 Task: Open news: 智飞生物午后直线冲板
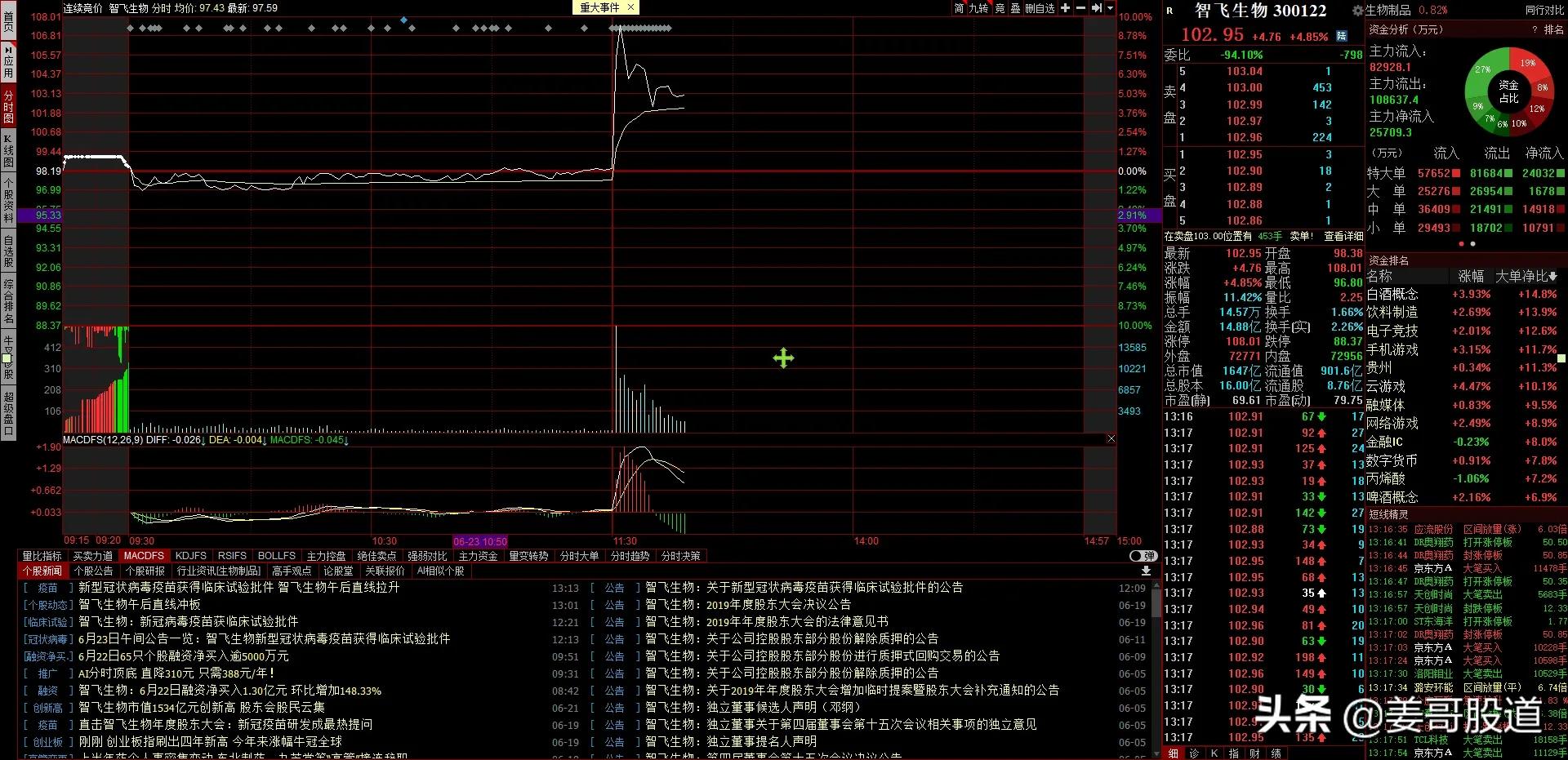pos(140,605)
